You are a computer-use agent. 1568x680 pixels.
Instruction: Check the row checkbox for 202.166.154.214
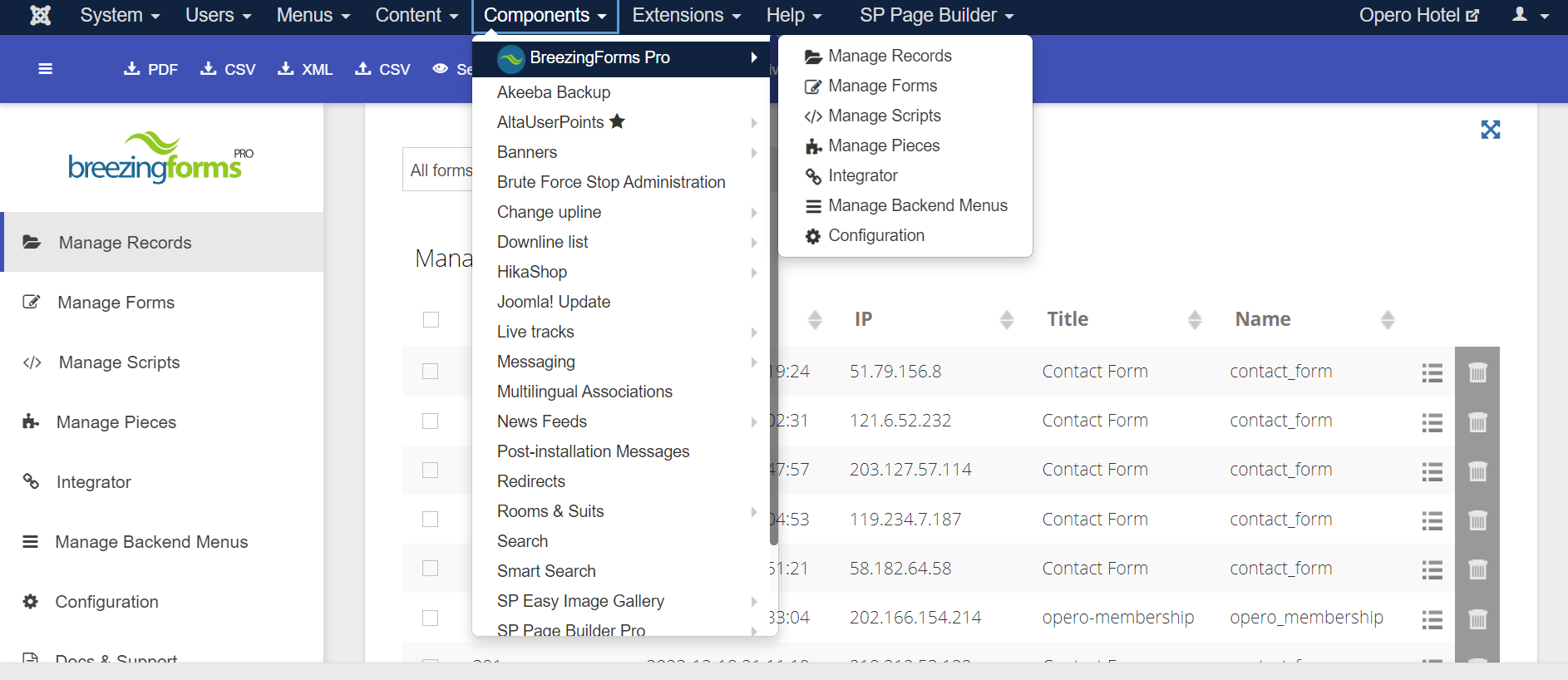(430, 618)
